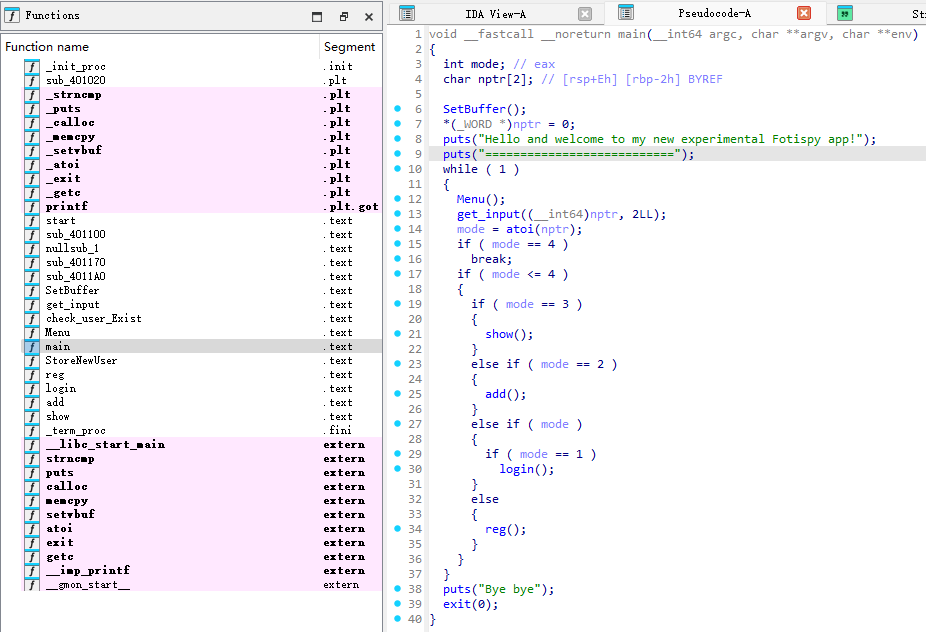
Task: Click the Pseudocode-A tab icon
Action: 626,13
